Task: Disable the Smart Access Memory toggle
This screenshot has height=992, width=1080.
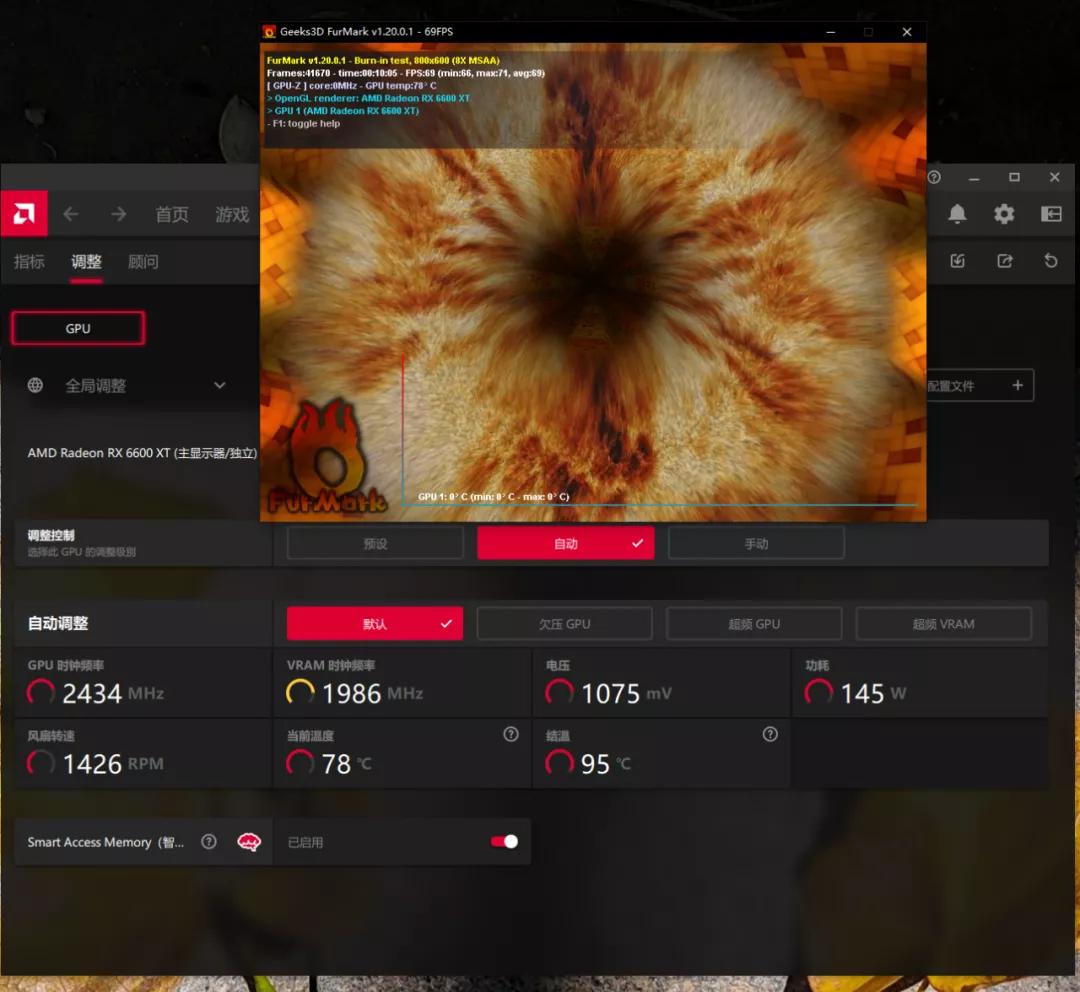Action: tap(504, 841)
